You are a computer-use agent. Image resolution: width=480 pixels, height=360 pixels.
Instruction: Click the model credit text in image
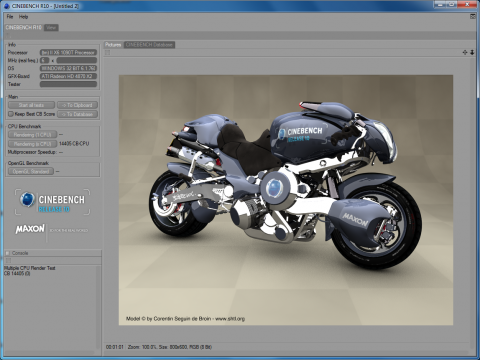tap(185, 319)
